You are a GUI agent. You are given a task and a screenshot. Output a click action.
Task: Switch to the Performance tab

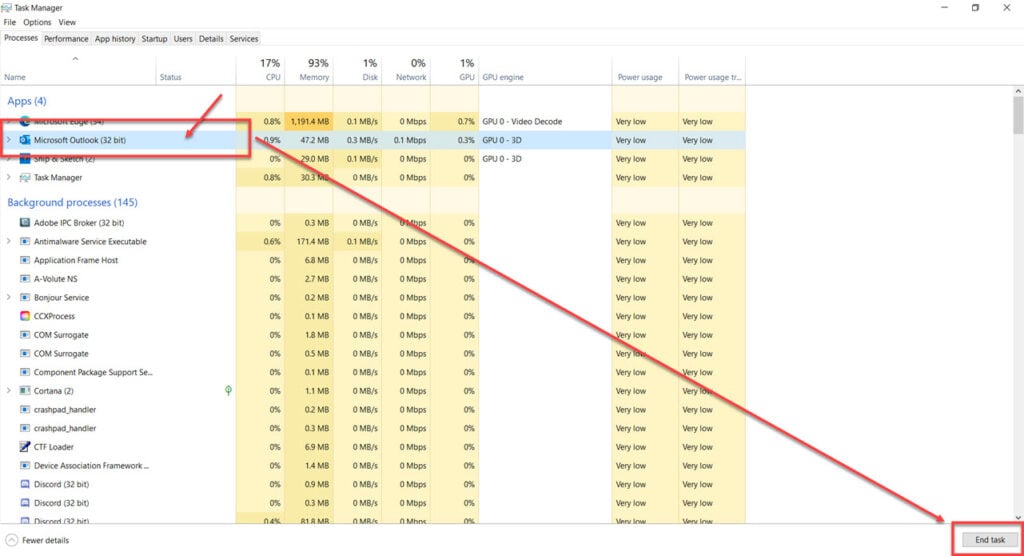[x=66, y=39]
